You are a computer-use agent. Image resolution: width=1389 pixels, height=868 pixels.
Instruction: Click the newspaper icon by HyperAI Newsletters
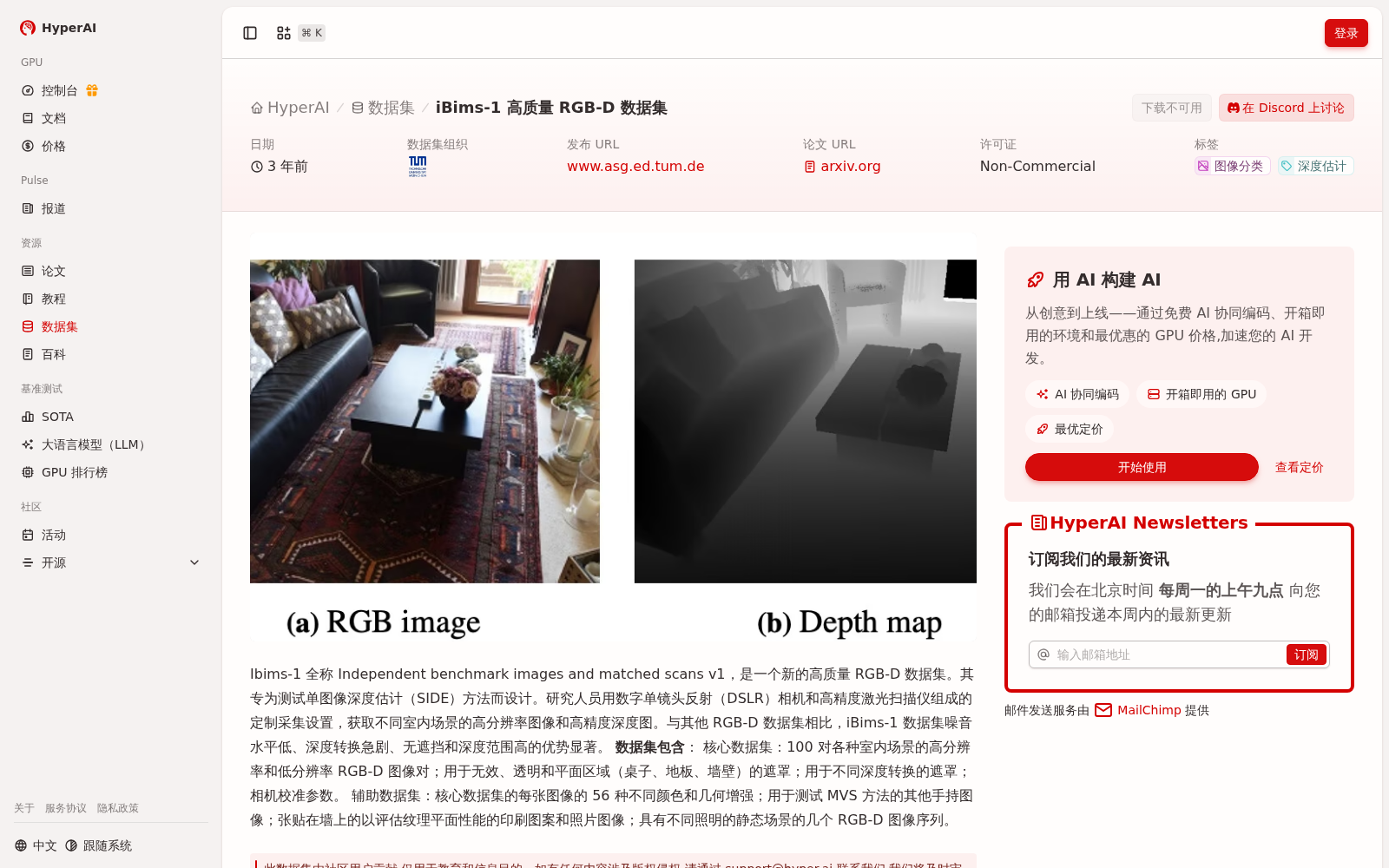(1038, 523)
